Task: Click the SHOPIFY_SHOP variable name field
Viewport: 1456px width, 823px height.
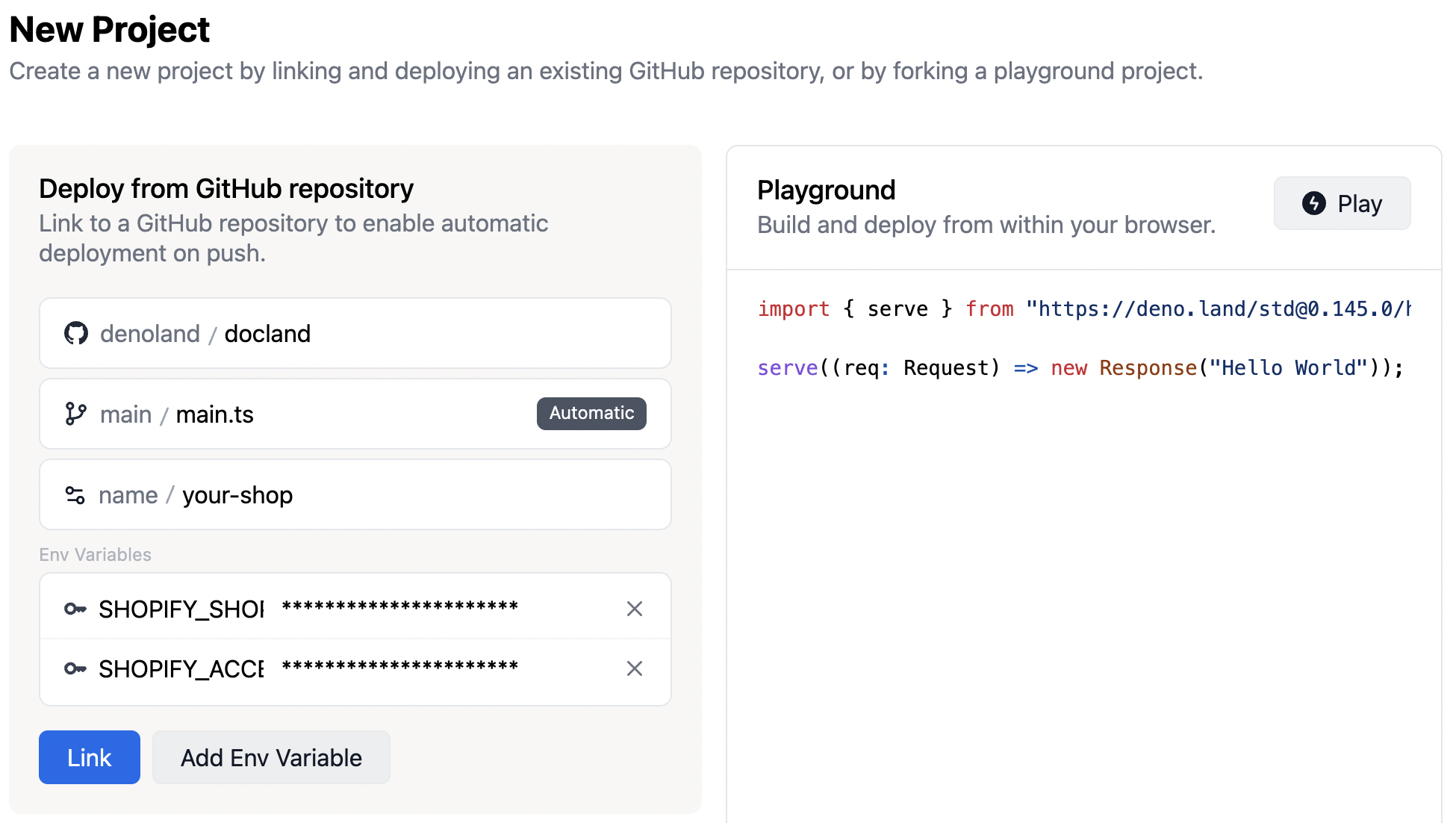Action: coord(181,609)
